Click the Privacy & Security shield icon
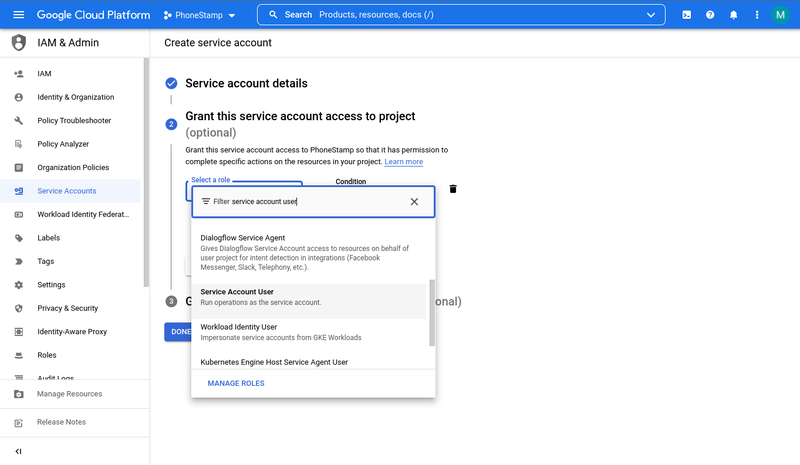The height and width of the screenshot is (465, 800). click(x=19, y=308)
